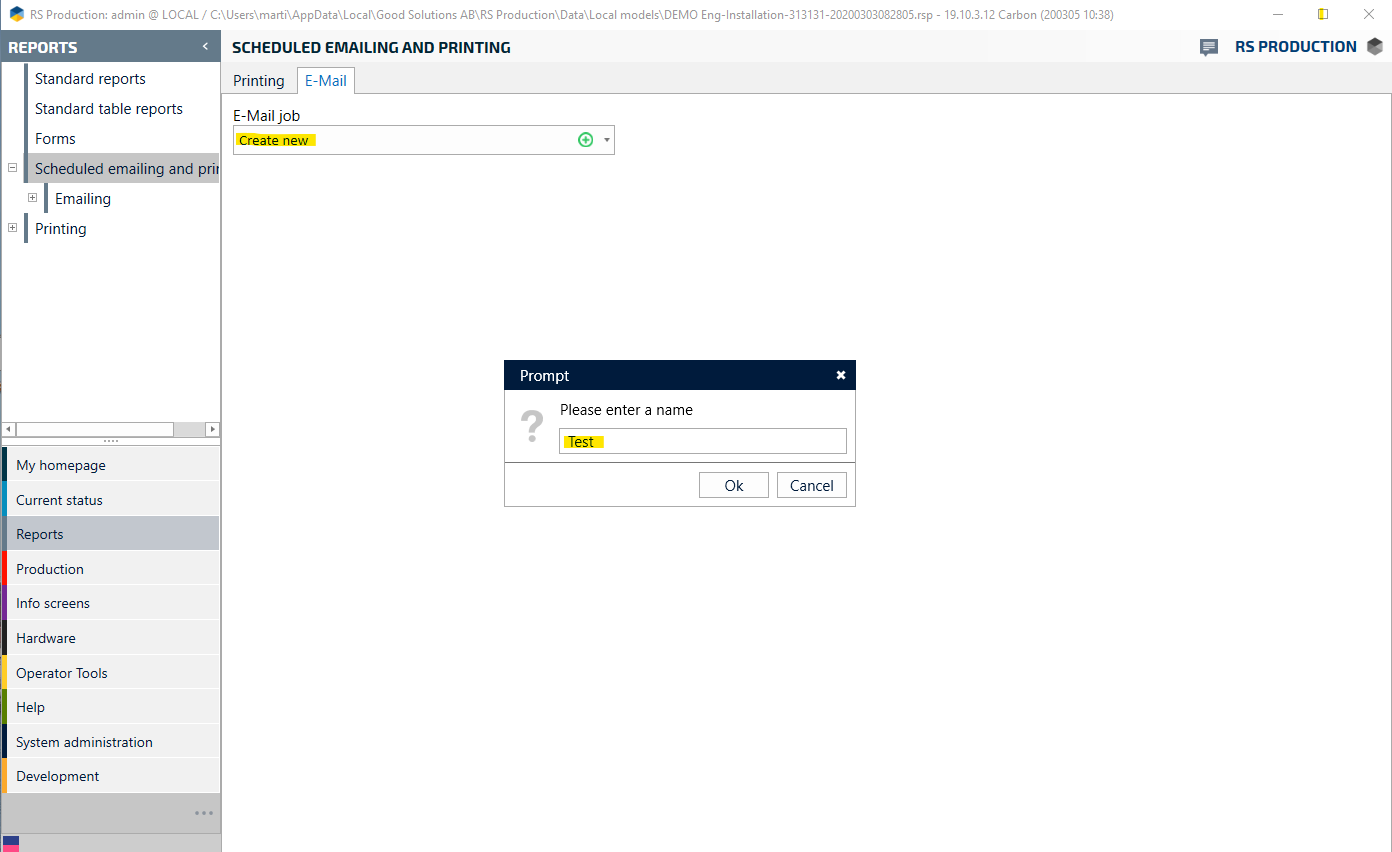The image size is (1392, 852).
Task: Collapse the Scheduled emailing and printing node
Action: pyautogui.click(x=12, y=168)
